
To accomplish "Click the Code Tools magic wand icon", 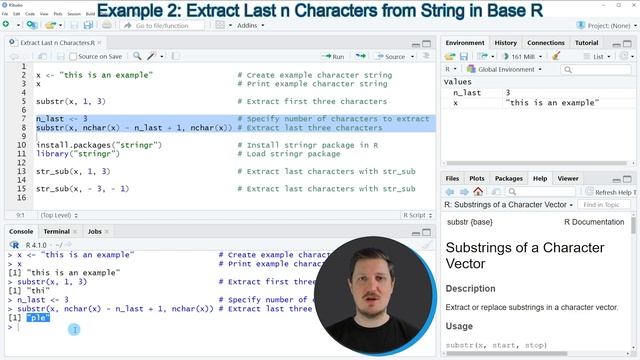I will pyautogui.click(x=152, y=56).
